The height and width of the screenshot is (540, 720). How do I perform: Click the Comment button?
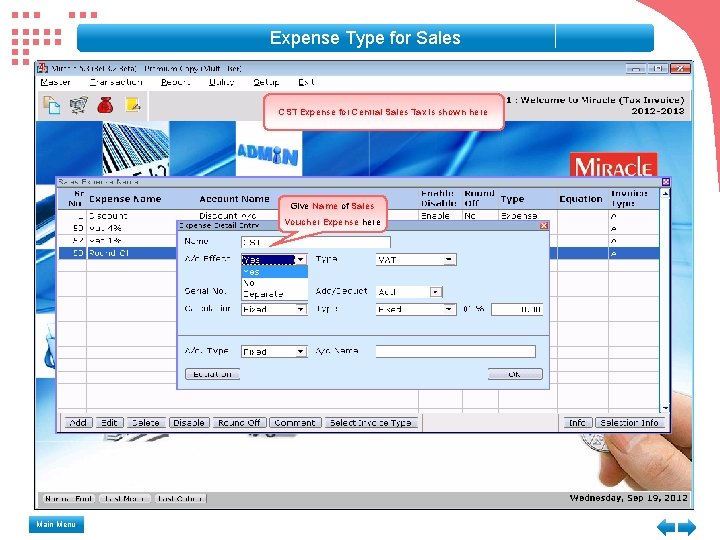click(x=295, y=422)
